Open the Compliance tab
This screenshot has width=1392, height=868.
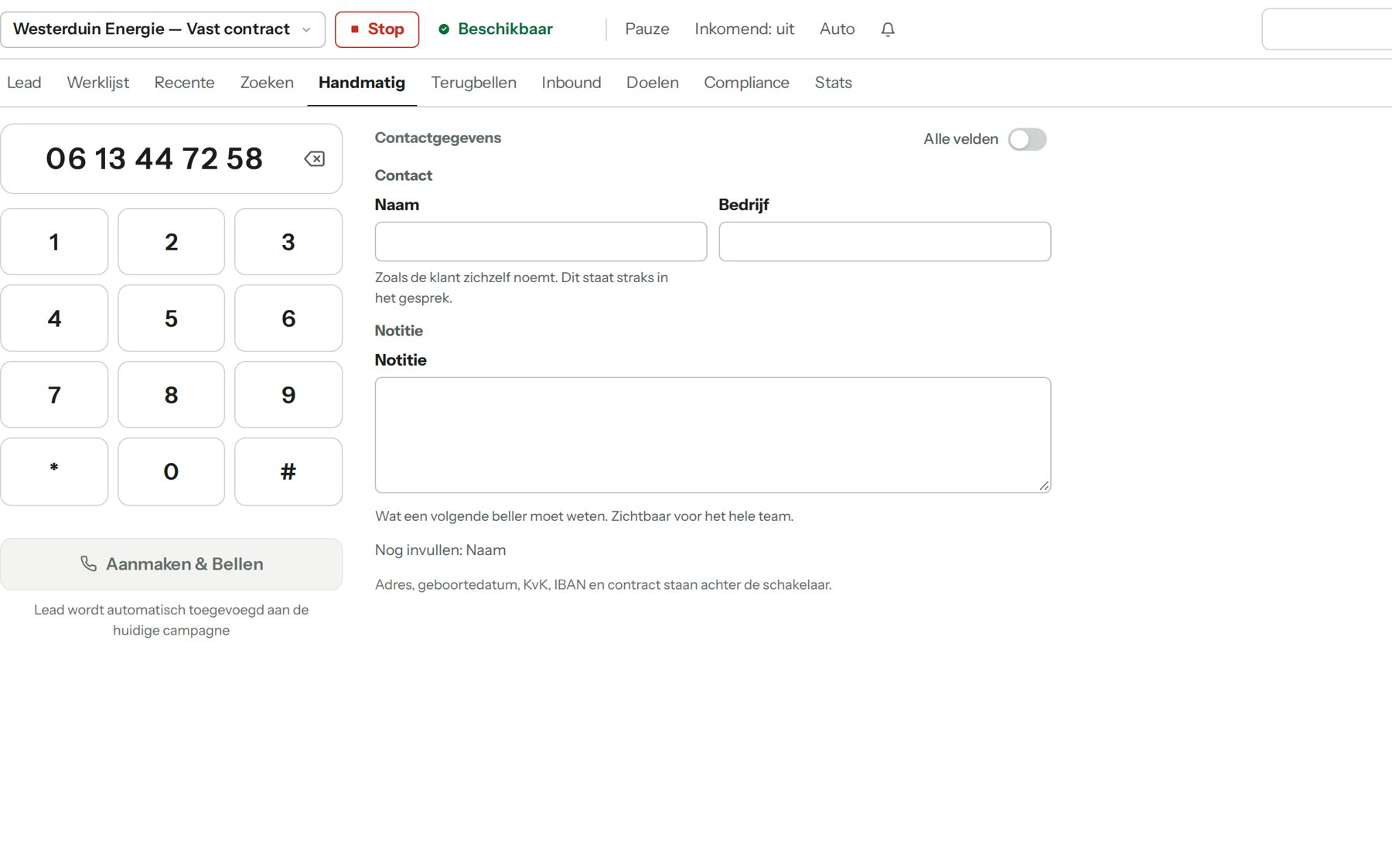(746, 83)
